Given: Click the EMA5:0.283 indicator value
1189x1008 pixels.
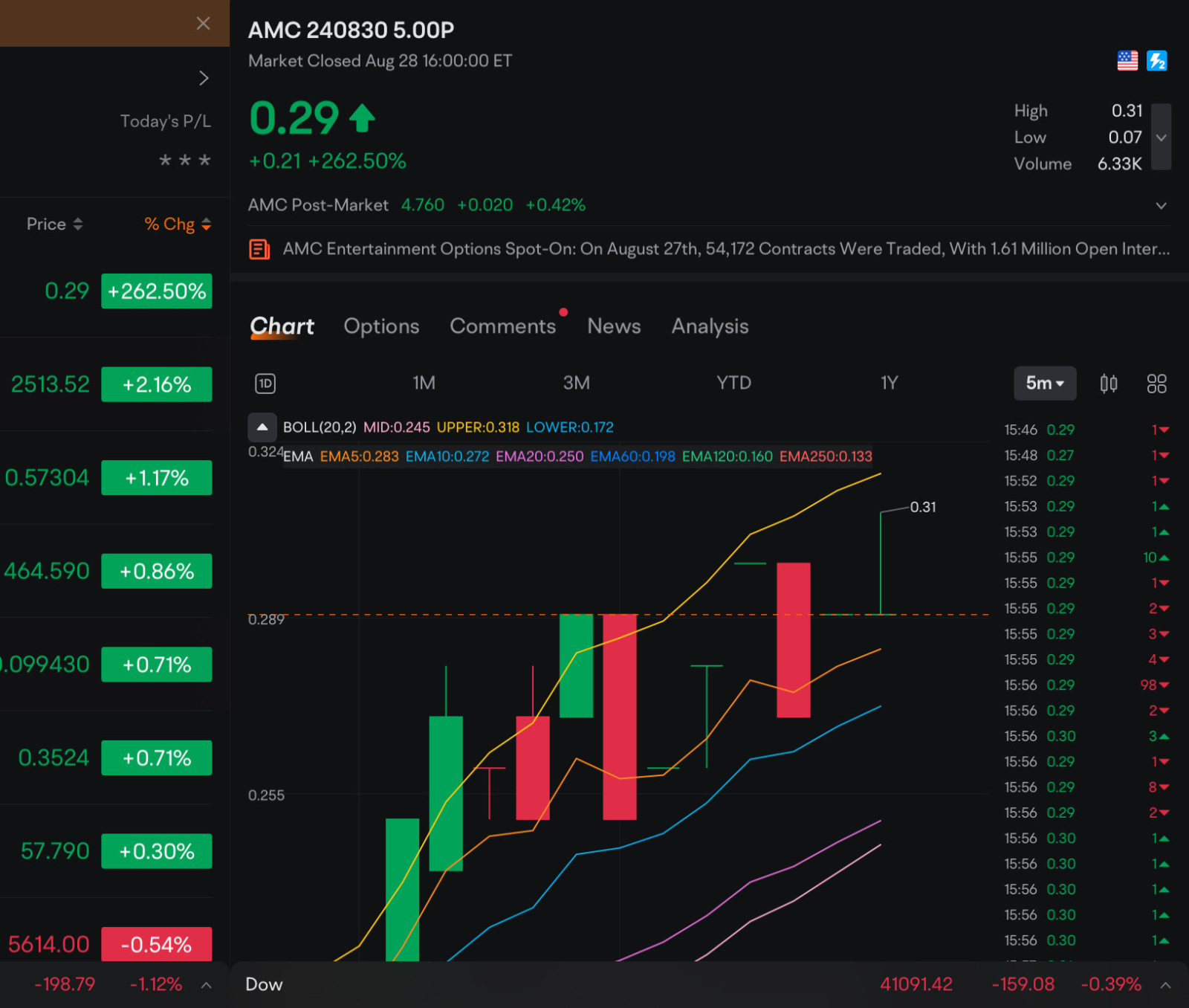Looking at the screenshot, I should tap(360, 456).
